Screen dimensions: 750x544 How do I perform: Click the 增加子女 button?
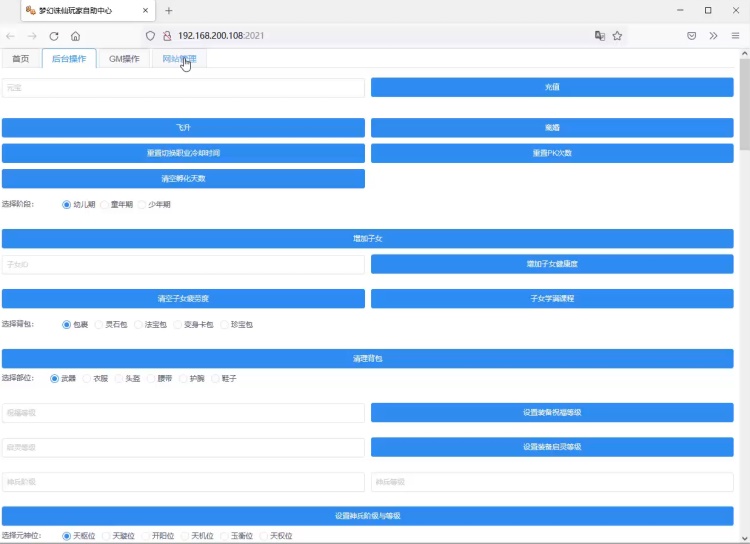367,239
